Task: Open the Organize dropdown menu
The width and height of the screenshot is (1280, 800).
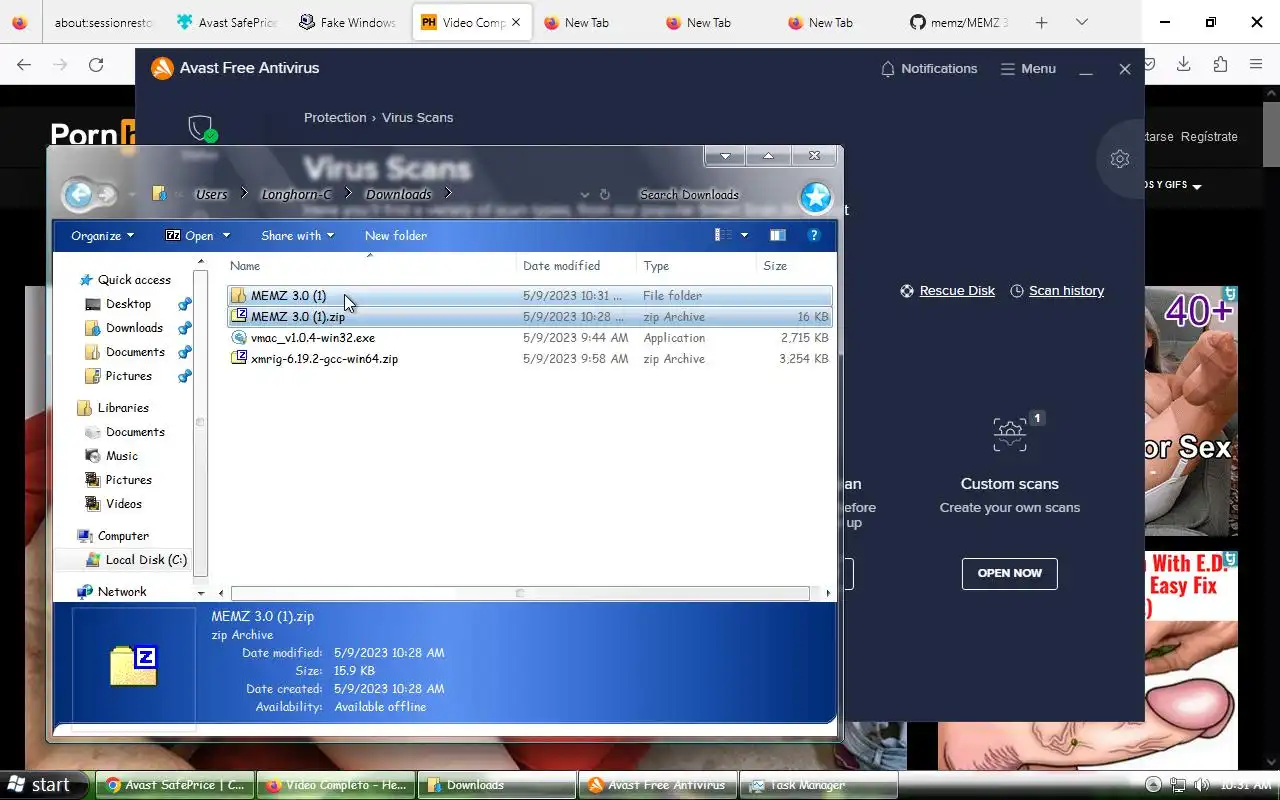Action: (x=102, y=236)
